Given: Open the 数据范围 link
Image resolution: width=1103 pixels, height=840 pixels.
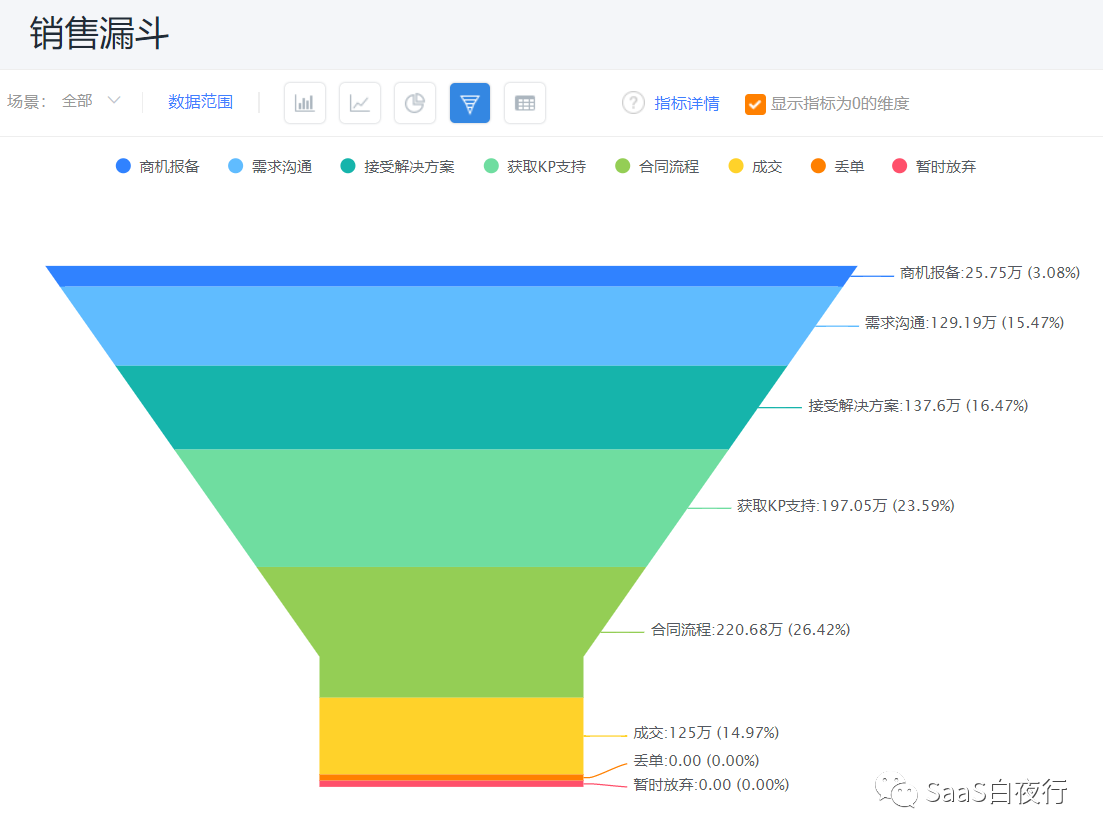Looking at the screenshot, I should [x=200, y=102].
